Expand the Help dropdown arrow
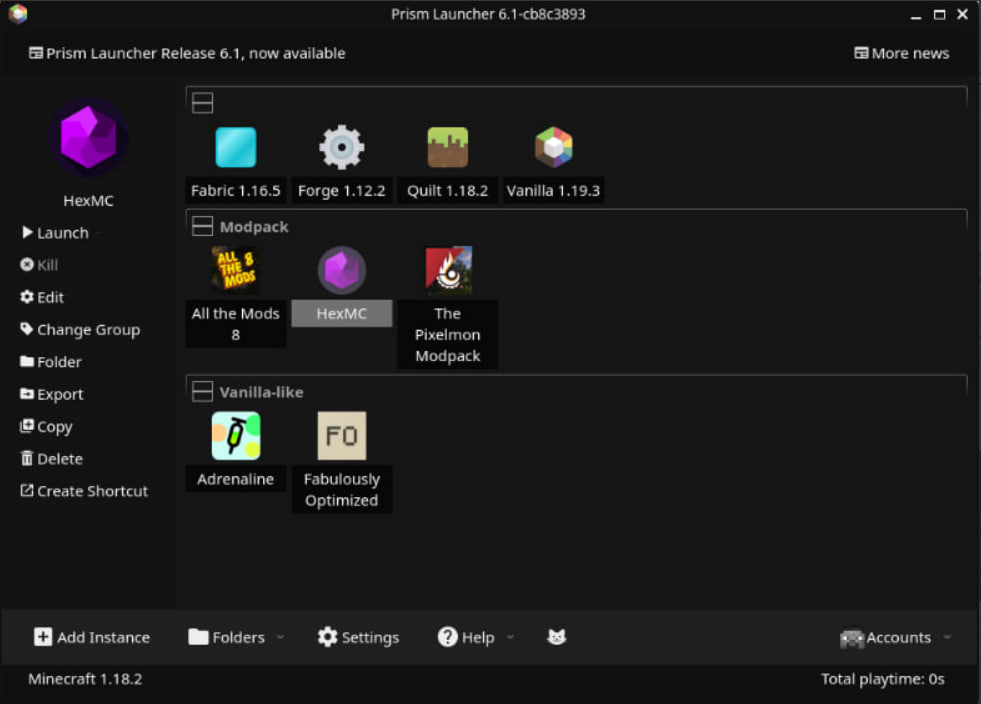 (511, 637)
